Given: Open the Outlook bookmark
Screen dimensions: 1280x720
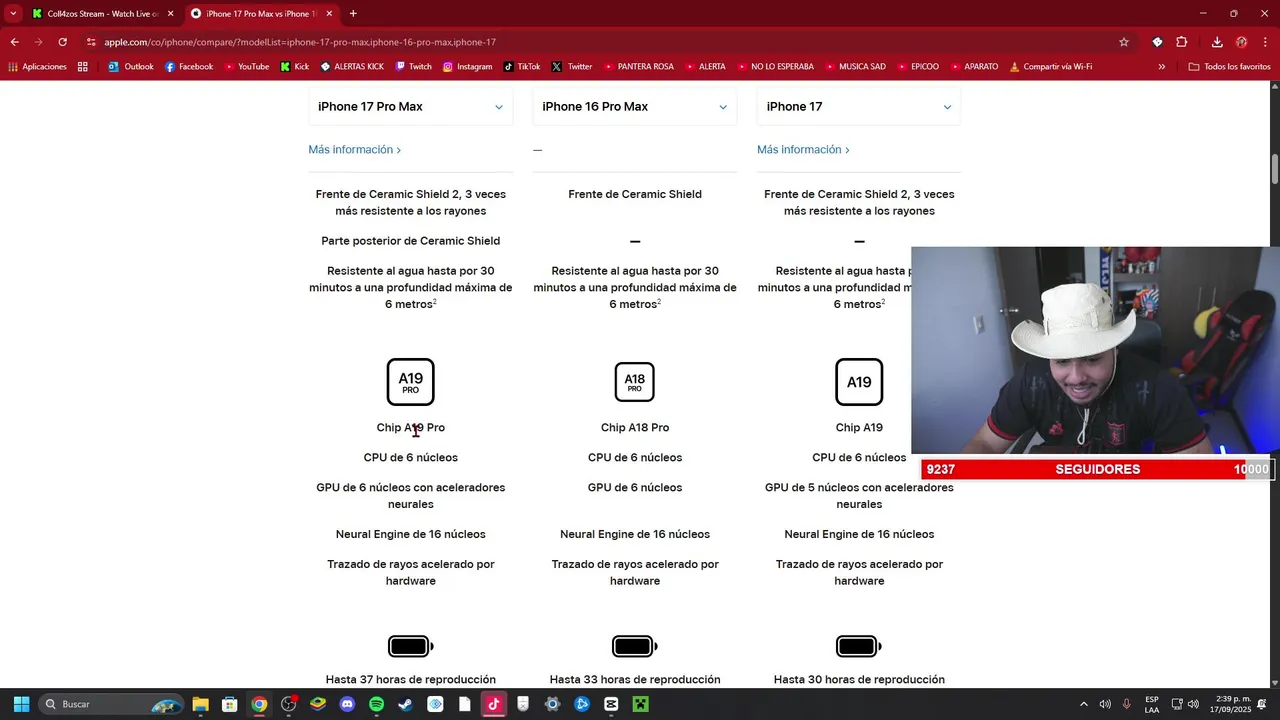Looking at the screenshot, I should [130, 67].
